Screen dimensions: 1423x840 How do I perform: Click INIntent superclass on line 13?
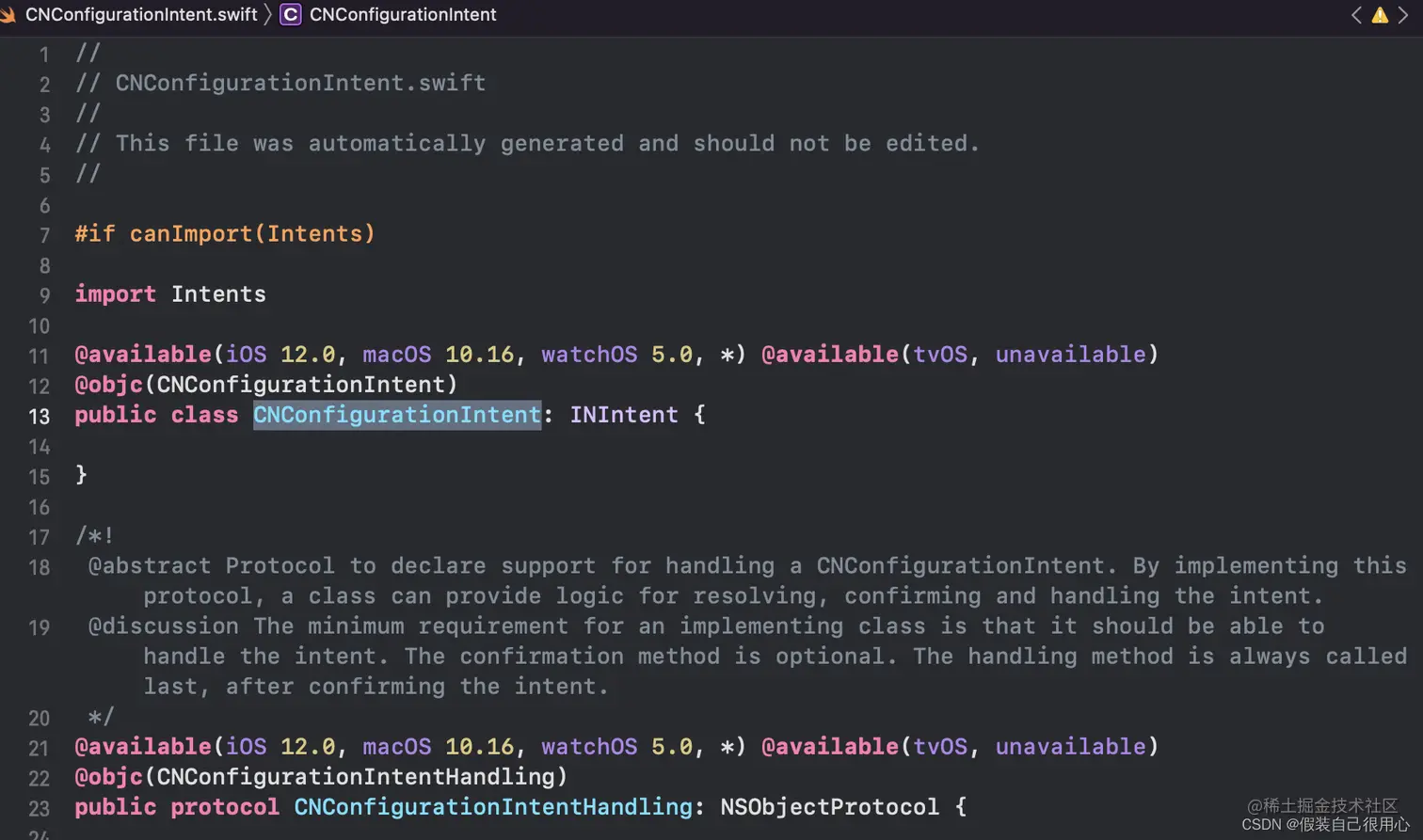624,415
